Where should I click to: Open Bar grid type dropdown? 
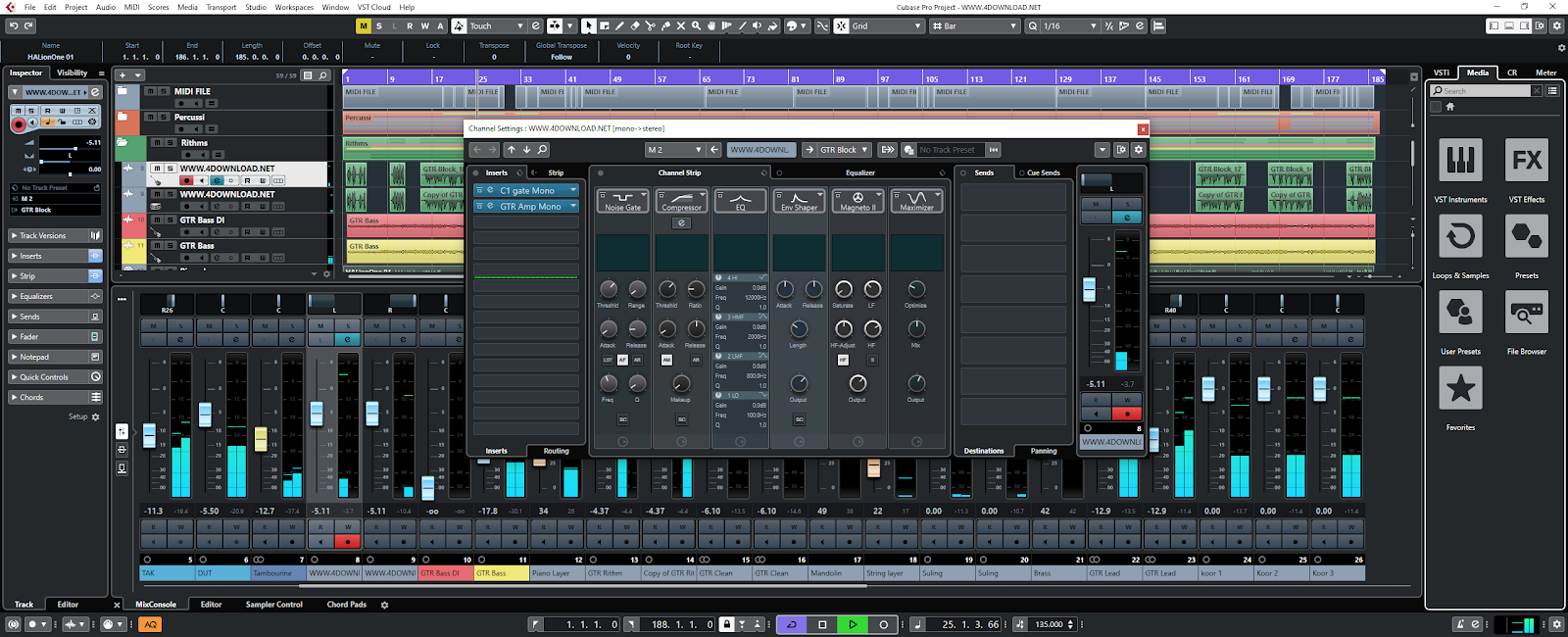pos(975,26)
